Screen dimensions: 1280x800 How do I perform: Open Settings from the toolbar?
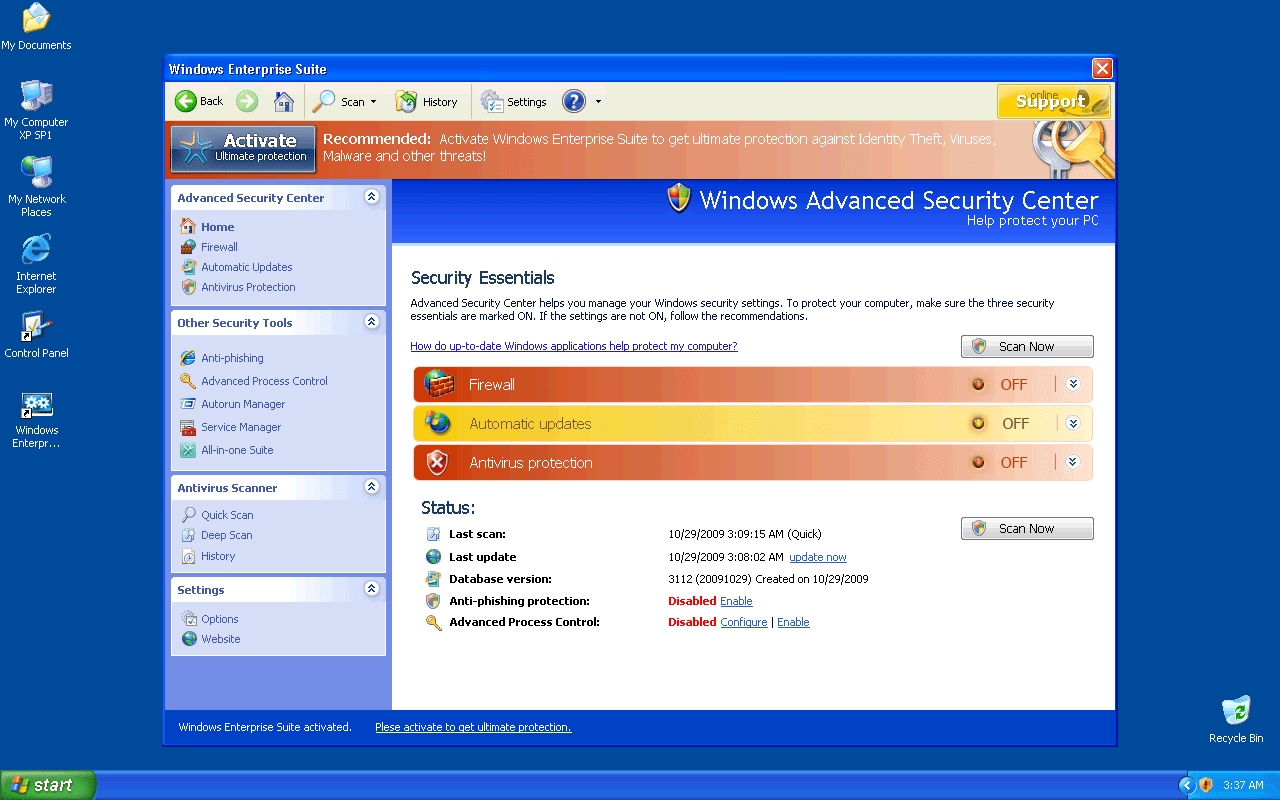(x=514, y=101)
